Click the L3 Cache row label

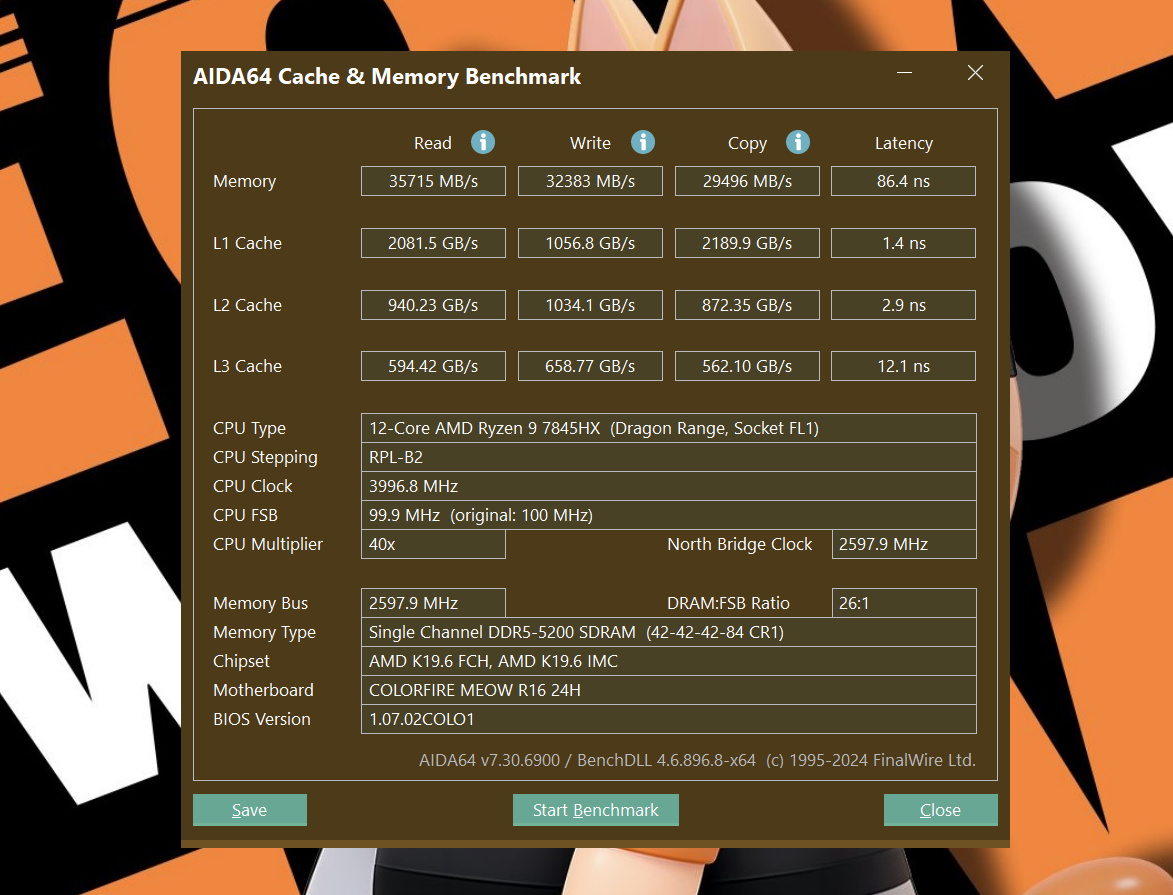click(248, 366)
